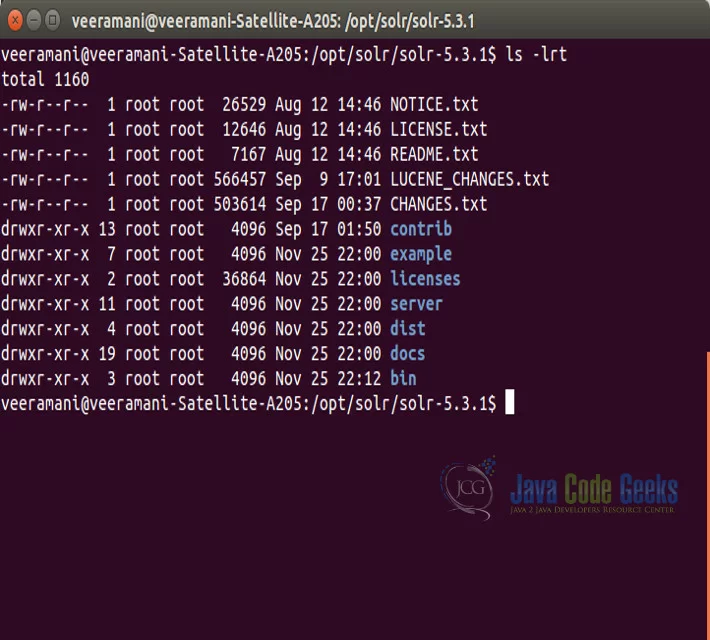The width and height of the screenshot is (710, 640).
Task: Click link count 19 in docs row
Action: (107, 354)
